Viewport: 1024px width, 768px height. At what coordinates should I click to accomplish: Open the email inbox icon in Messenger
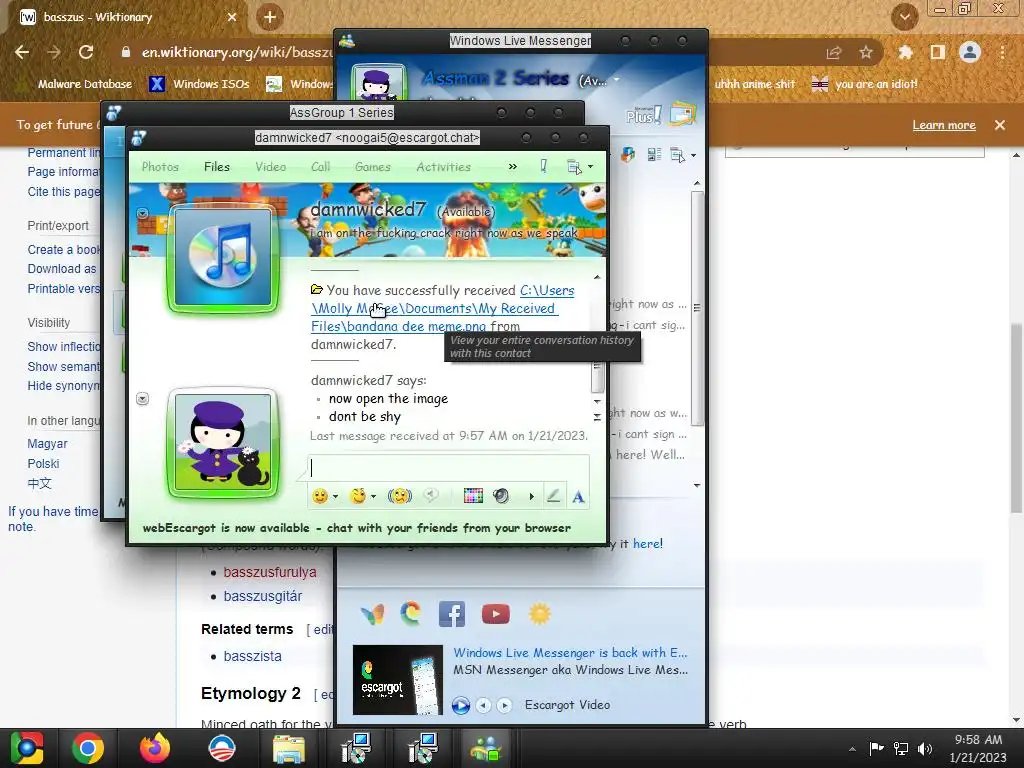coord(682,114)
